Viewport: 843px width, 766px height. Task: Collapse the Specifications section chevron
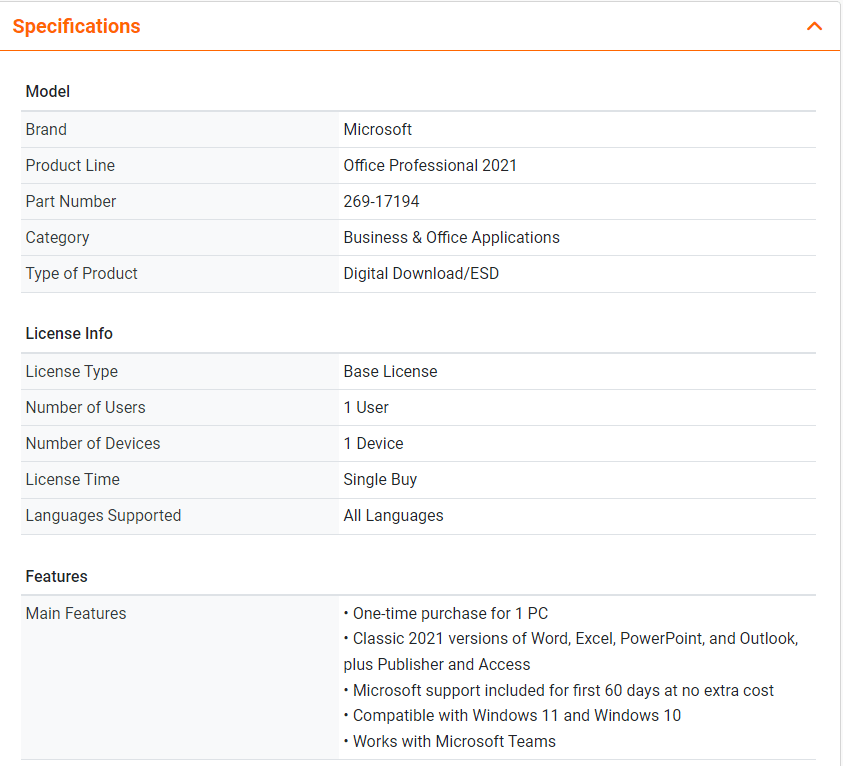814,26
